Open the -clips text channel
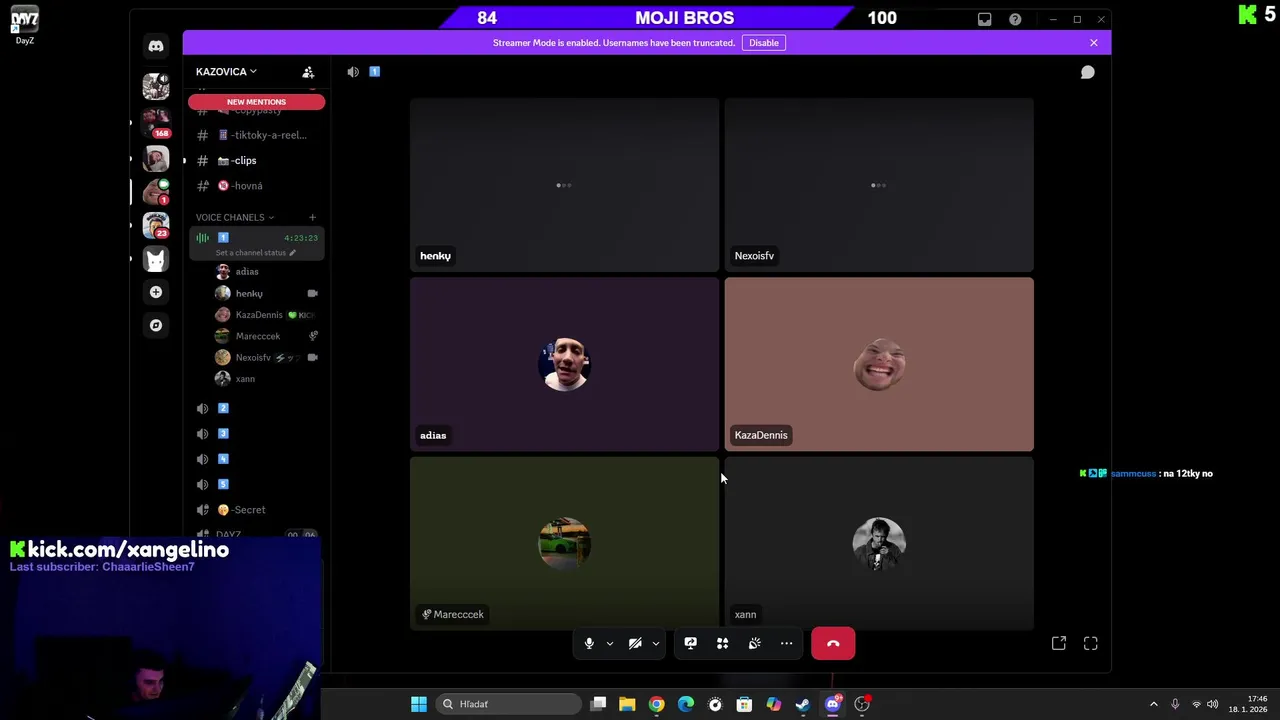The image size is (1280, 720). click(256, 160)
